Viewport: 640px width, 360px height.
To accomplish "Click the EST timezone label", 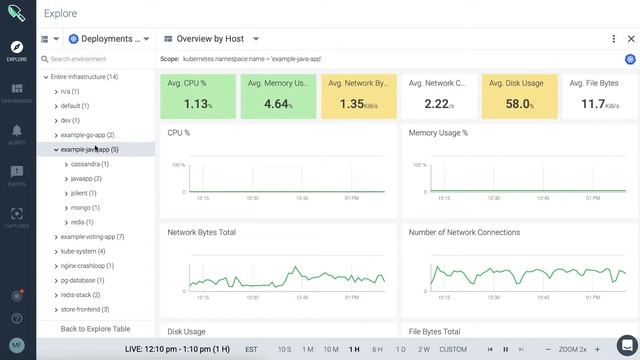I will (251, 349).
